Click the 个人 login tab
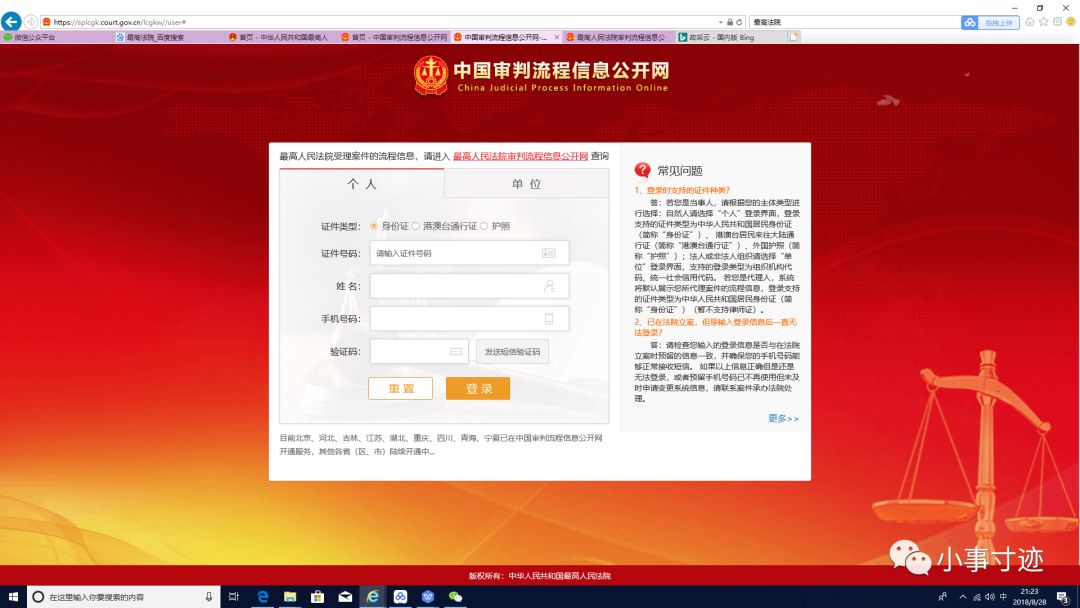This screenshot has height=608, width=1080. tap(362, 184)
